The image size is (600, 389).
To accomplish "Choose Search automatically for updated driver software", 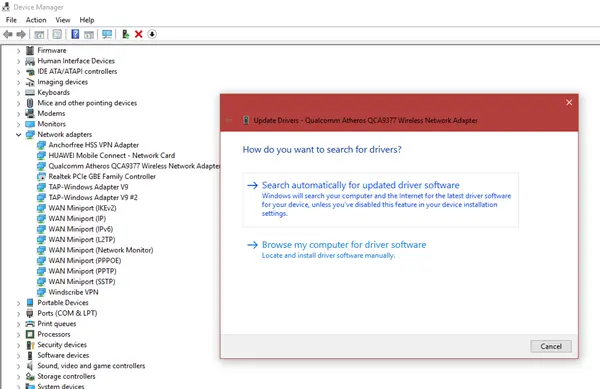I will pos(380,200).
